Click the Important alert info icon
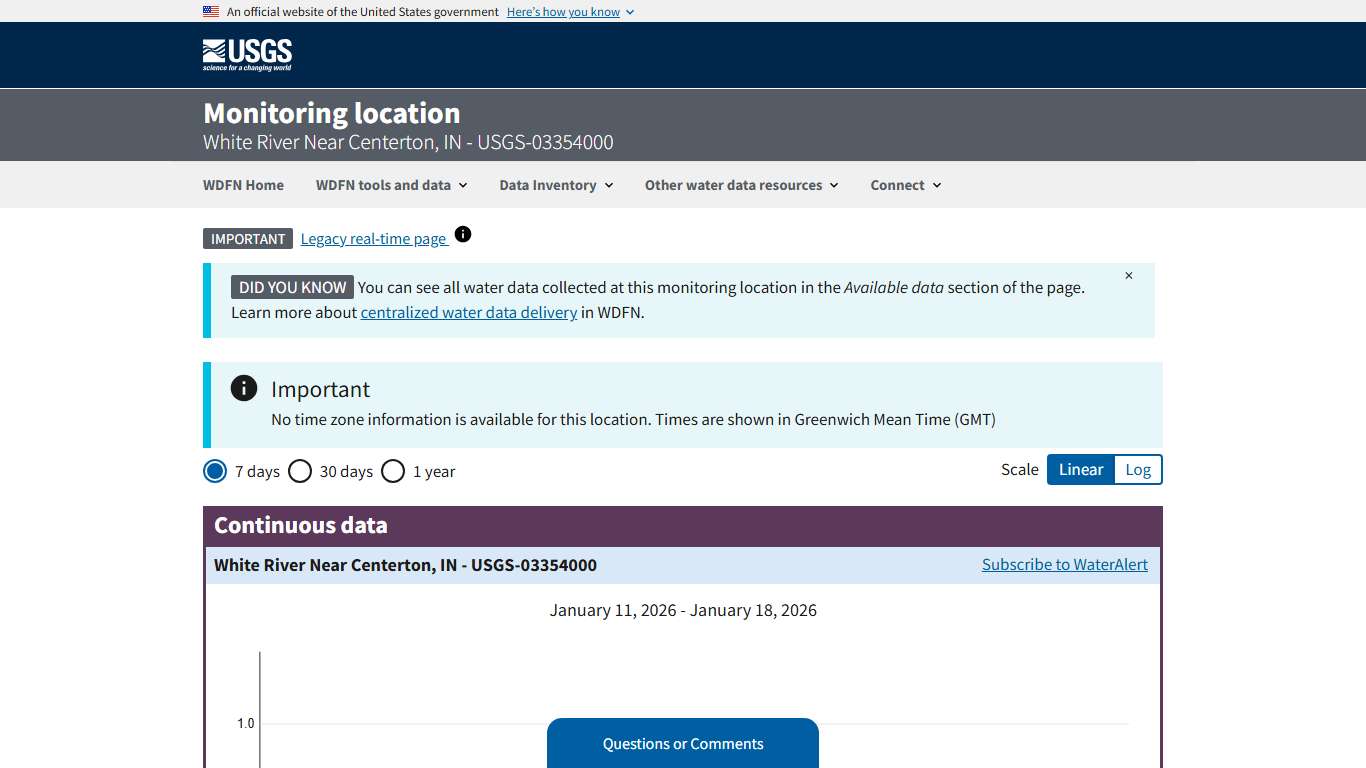1366x768 pixels. point(244,388)
